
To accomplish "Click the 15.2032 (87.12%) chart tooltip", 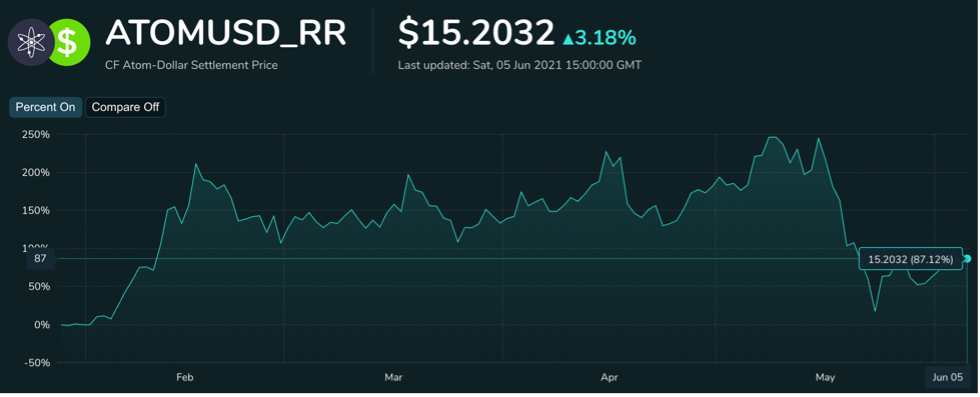I will pyautogui.click(x=910, y=259).
